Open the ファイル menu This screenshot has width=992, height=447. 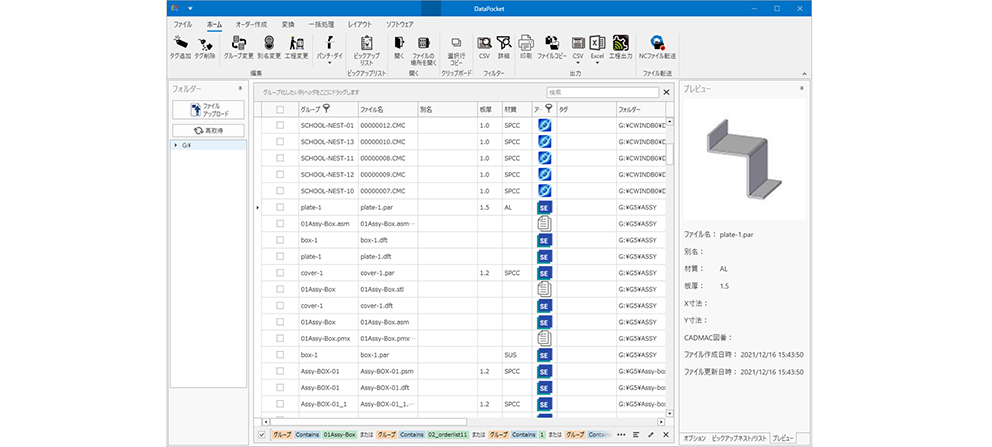coord(183,24)
